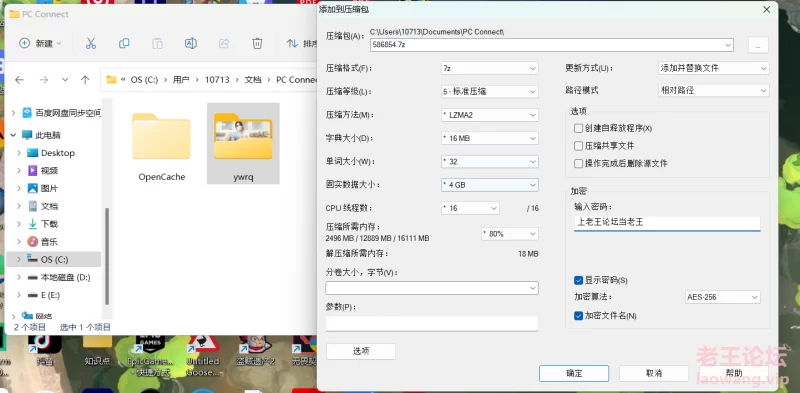Click the 帮助 button

[x=734, y=373]
